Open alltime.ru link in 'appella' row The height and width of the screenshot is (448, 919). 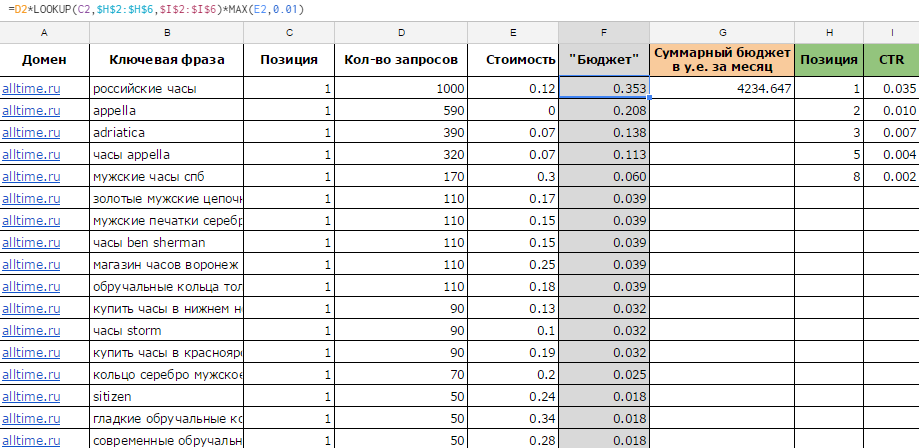(31, 110)
